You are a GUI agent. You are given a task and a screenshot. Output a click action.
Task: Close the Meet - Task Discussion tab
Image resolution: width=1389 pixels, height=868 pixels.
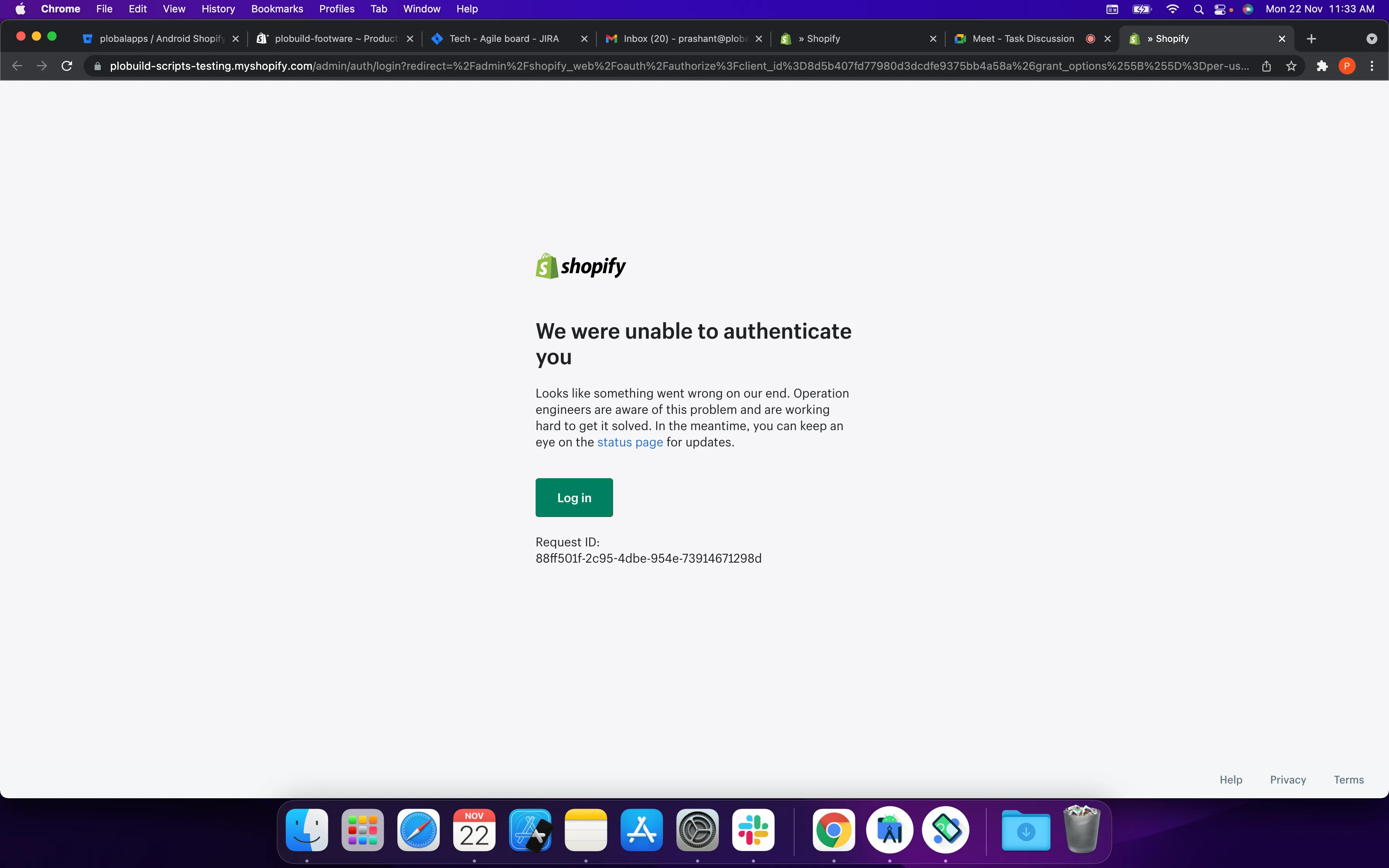pyautogui.click(x=1108, y=38)
